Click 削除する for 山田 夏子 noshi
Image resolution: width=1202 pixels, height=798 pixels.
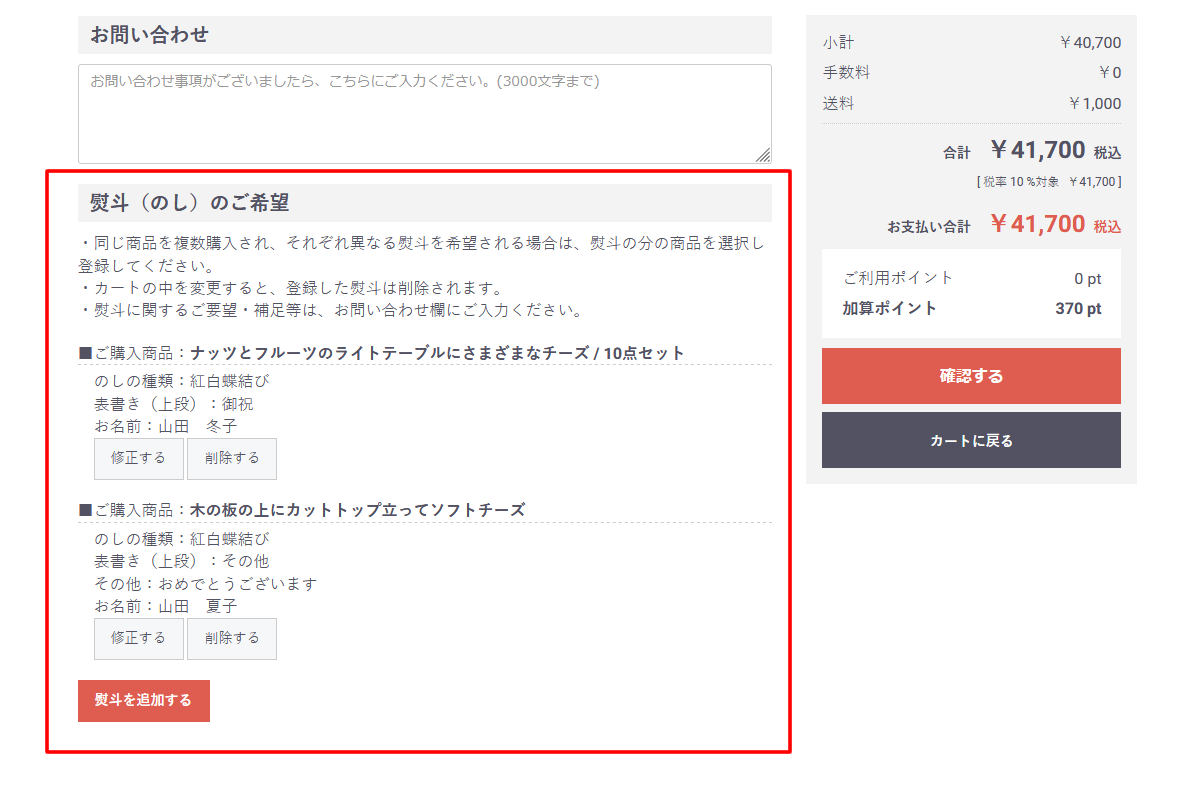232,638
